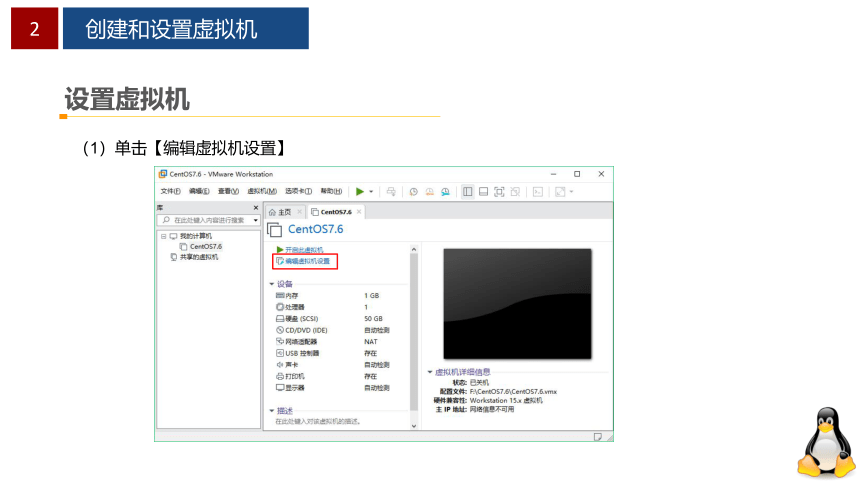Click the console view toolbar icon
Image resolution: width=860 pixels, height=484 pixels.
point(538,192)
